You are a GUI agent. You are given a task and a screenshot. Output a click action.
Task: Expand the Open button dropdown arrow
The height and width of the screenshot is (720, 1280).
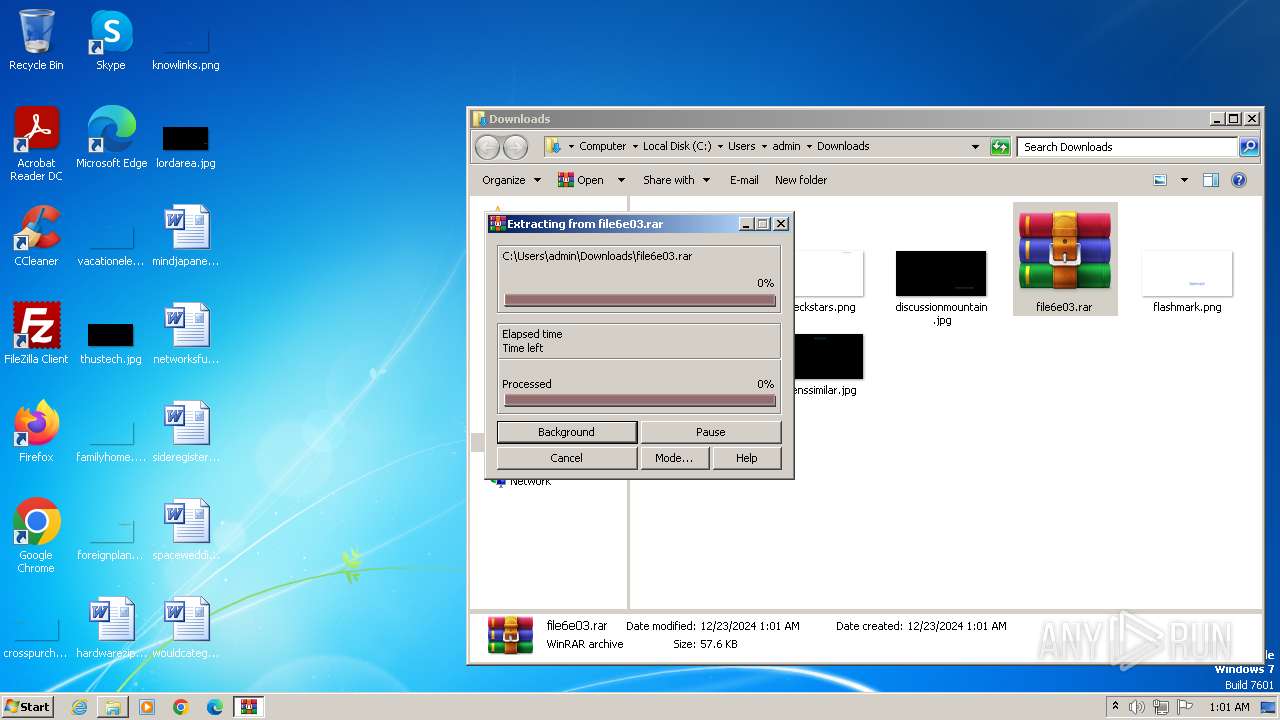click(621, 180)
